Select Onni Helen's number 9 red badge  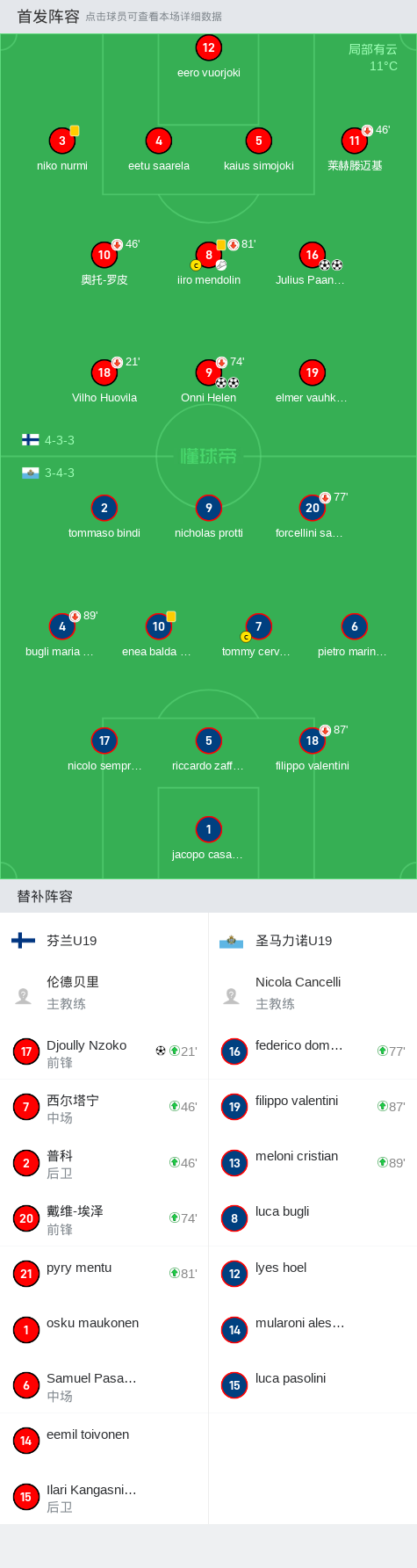pyautogui.click(x=208, y=372)
